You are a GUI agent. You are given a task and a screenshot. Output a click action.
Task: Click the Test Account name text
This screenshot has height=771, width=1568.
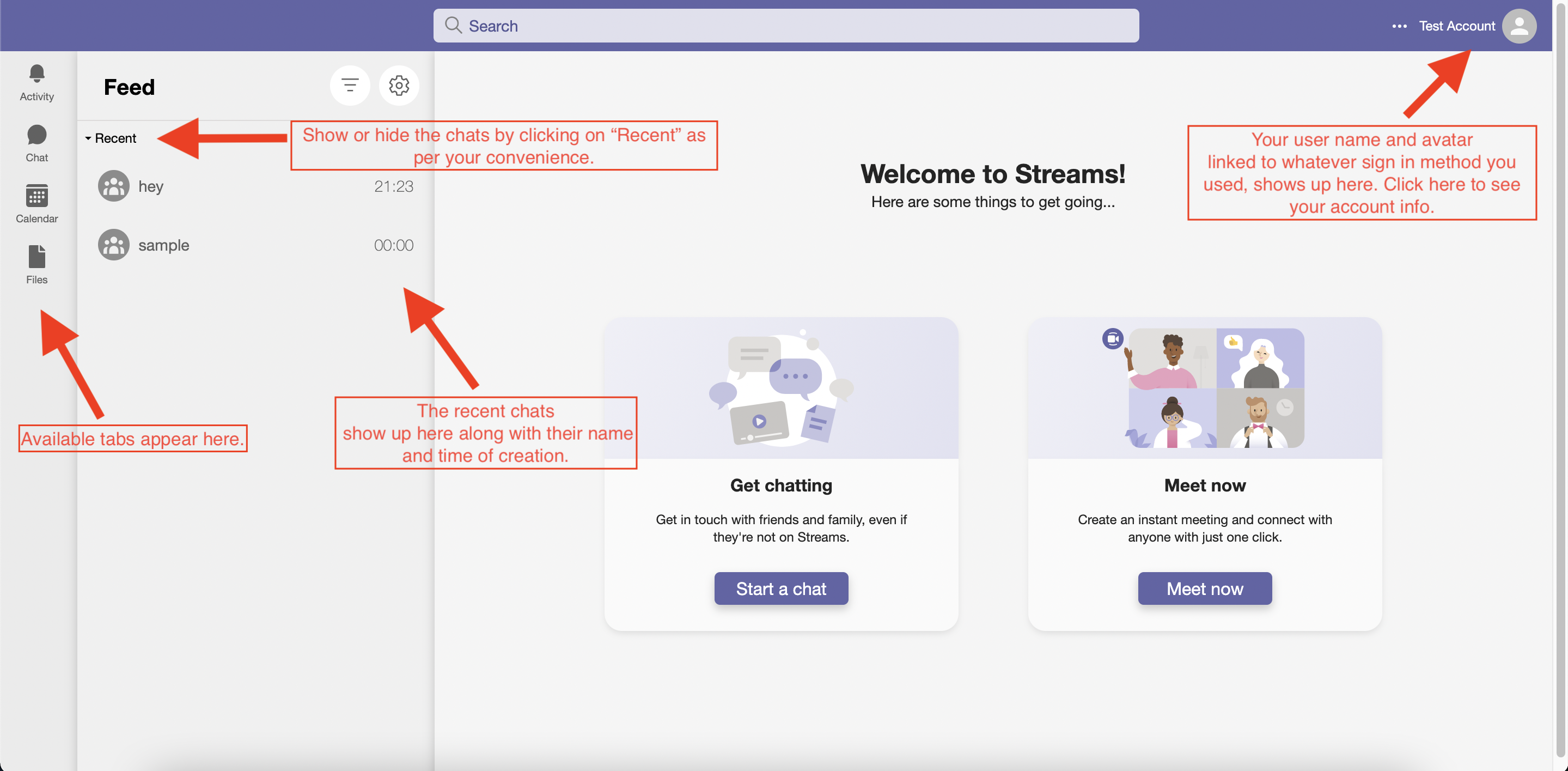tap(1457, 26)
